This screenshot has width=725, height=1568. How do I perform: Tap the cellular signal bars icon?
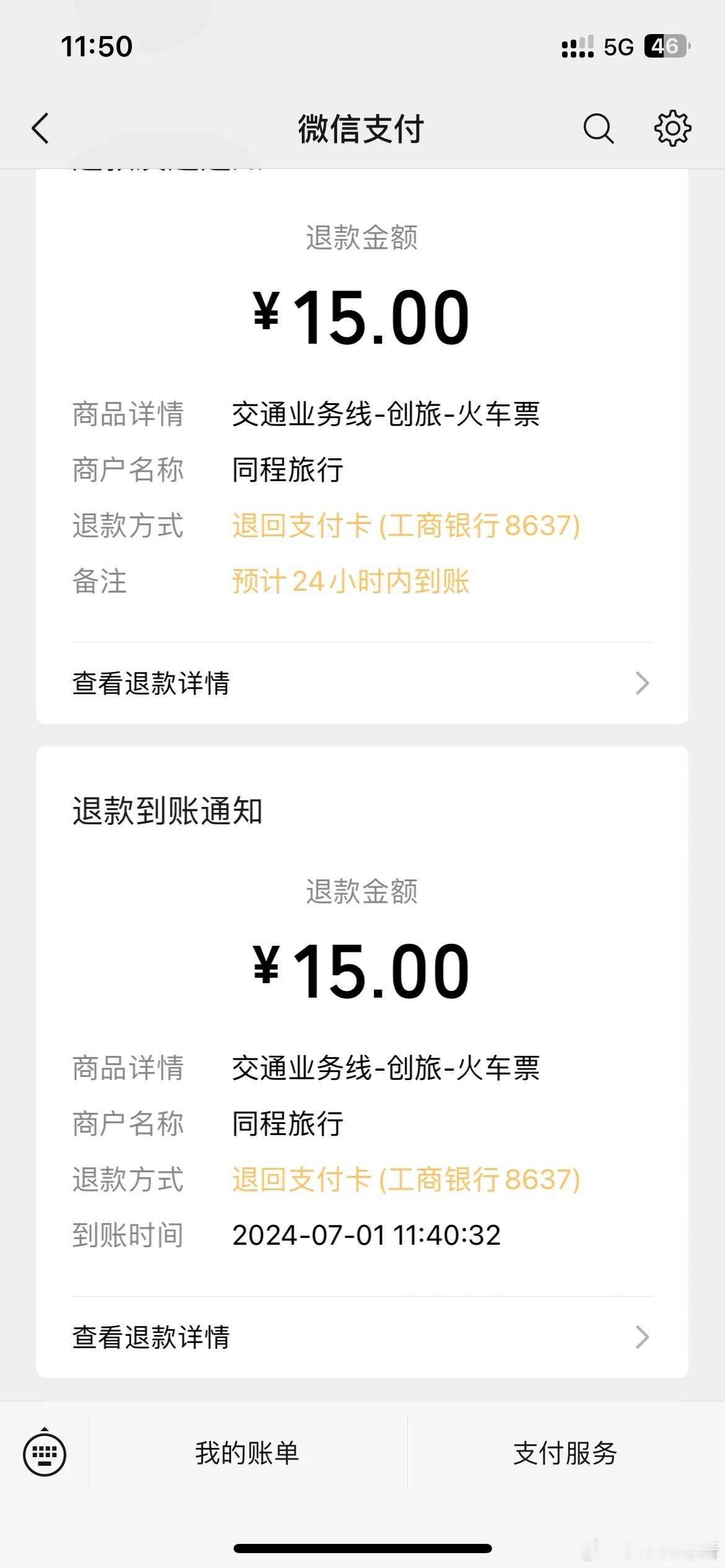click(578, 47)
